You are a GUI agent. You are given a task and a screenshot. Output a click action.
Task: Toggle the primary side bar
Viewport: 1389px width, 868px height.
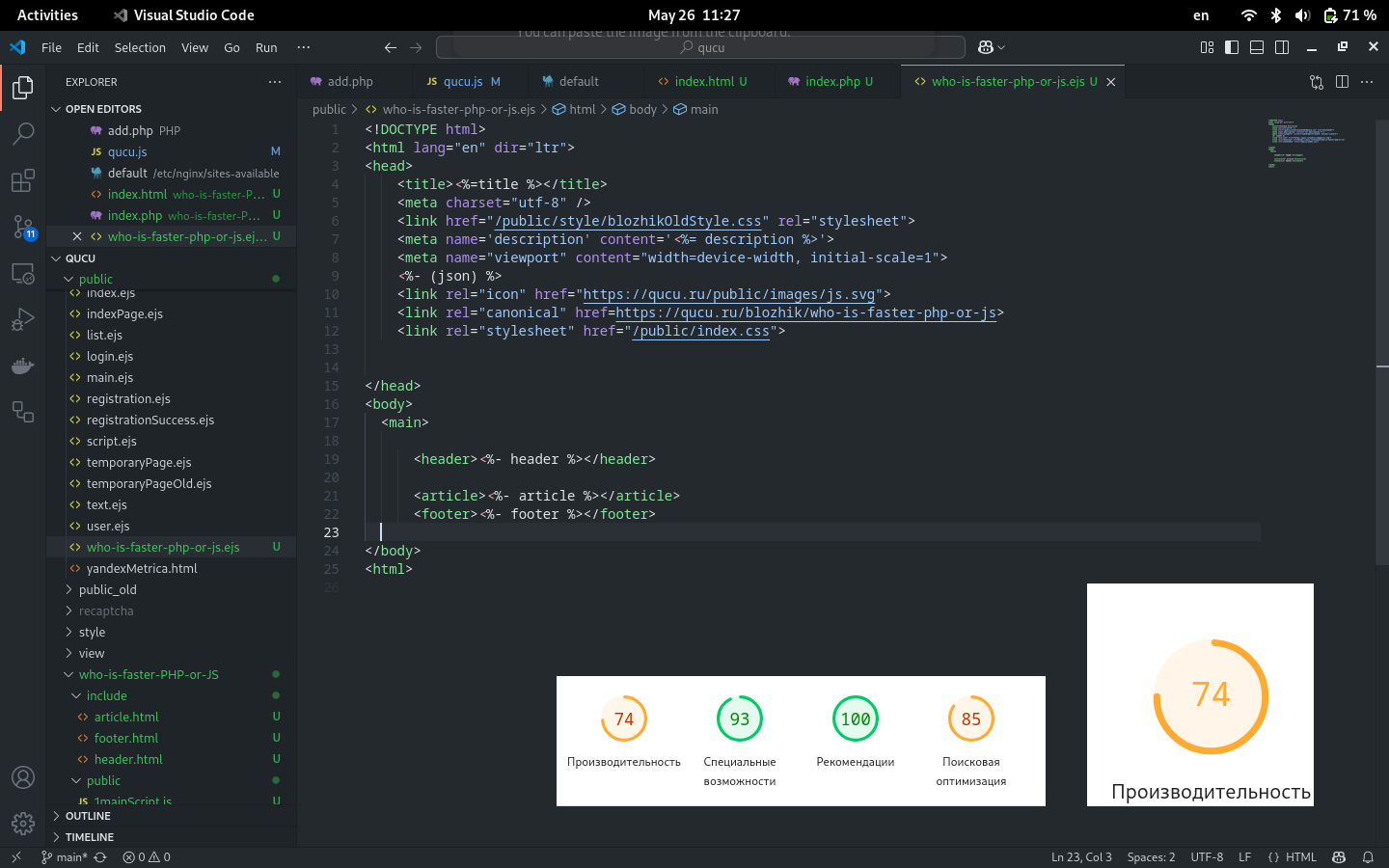tap(1232, 47)
